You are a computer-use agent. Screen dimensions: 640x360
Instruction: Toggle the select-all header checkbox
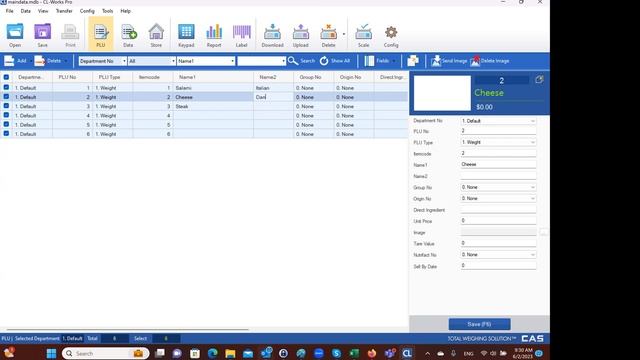[x=6, y=77]
